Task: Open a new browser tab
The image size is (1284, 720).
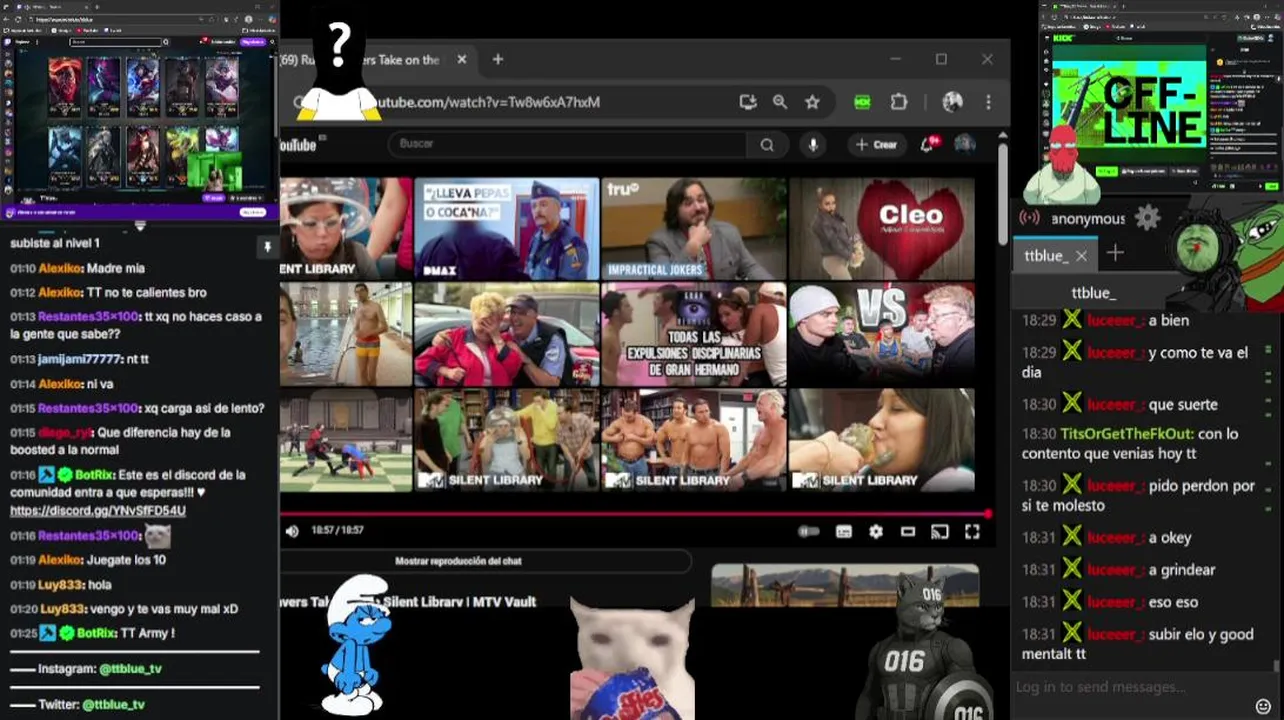Action: pos(498,60)
